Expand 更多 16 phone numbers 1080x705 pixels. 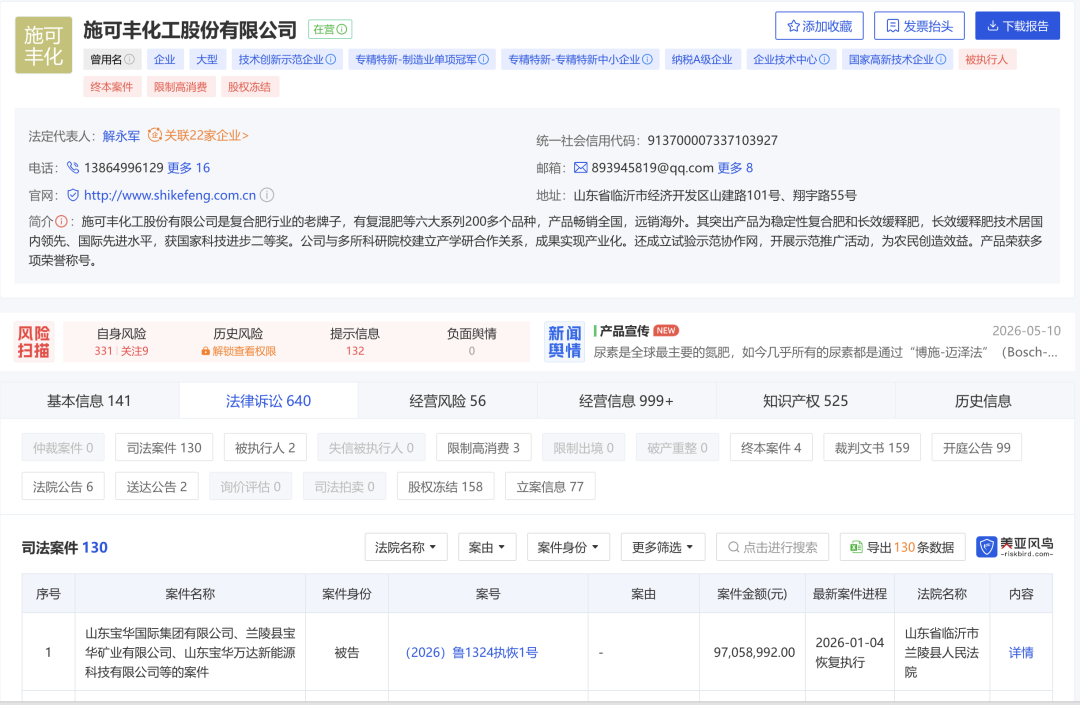point(189,167)
